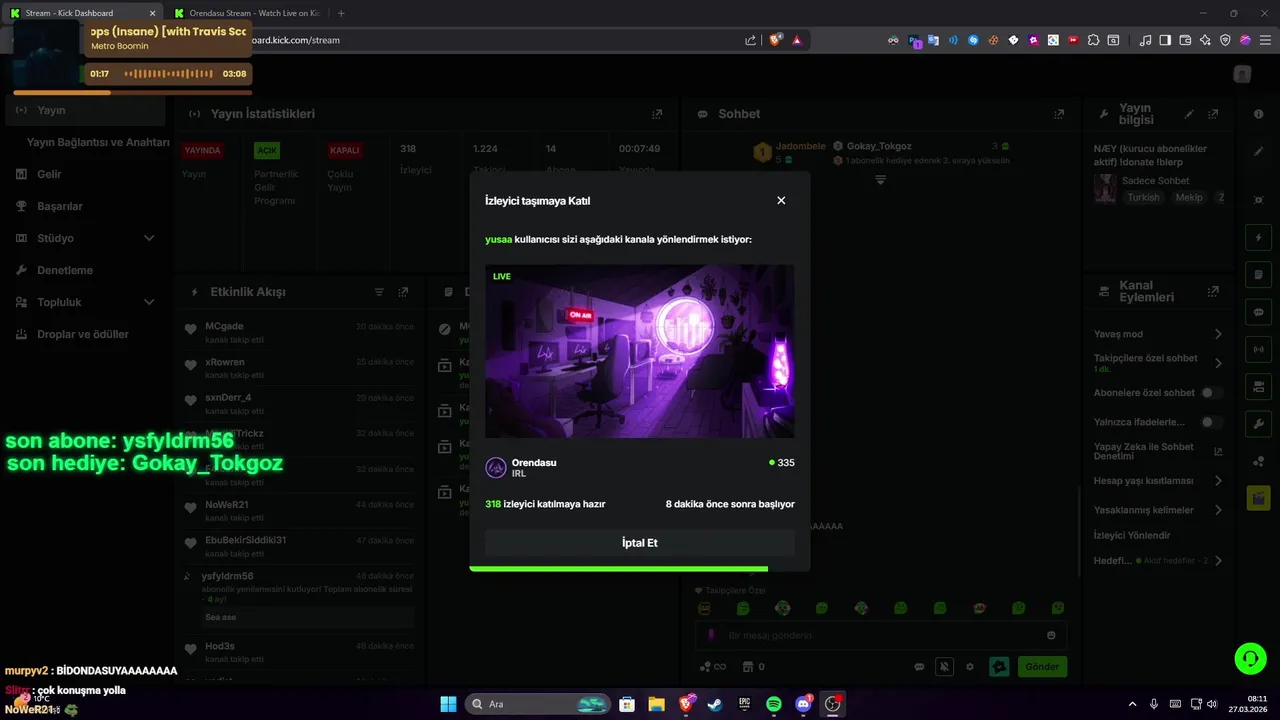Click the share page icon in address bar

pyautogui.click(x=750, y=40)
